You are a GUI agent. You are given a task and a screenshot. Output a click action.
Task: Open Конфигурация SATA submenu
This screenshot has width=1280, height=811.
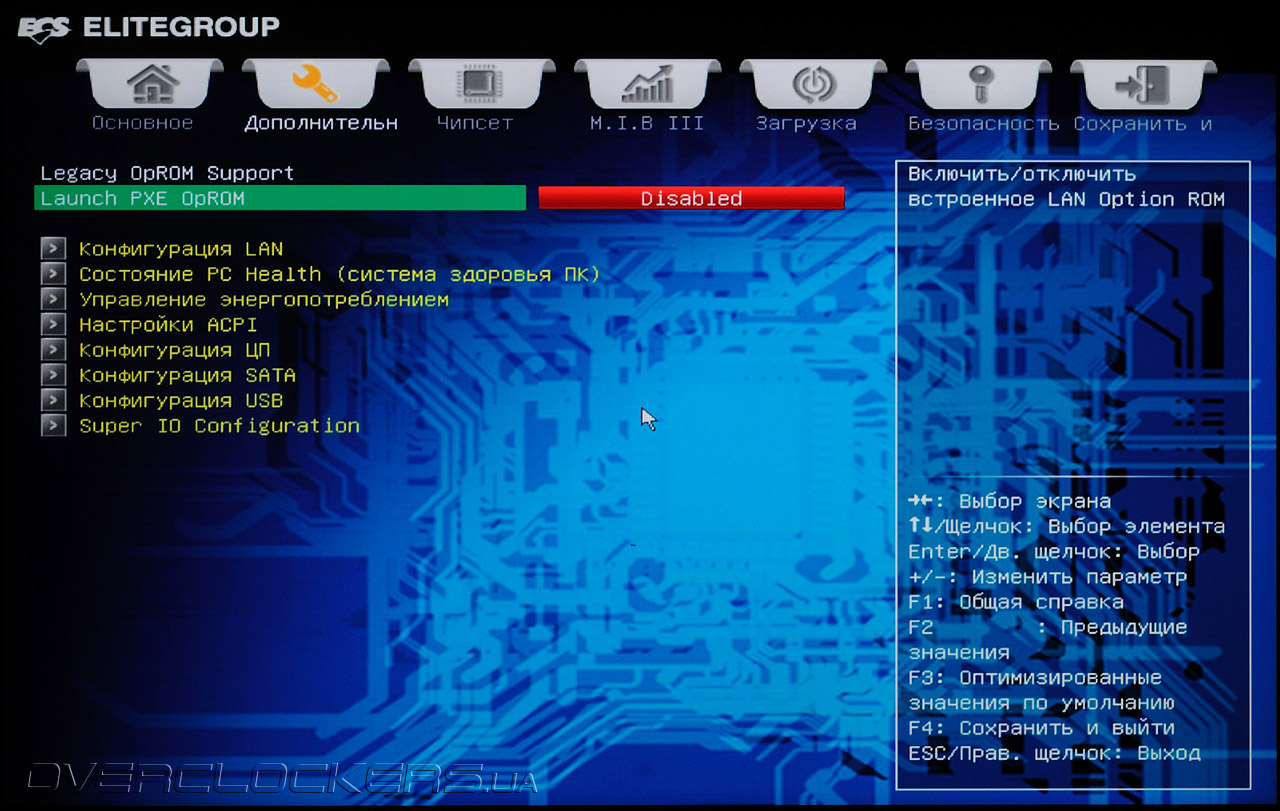coord(187,375)
